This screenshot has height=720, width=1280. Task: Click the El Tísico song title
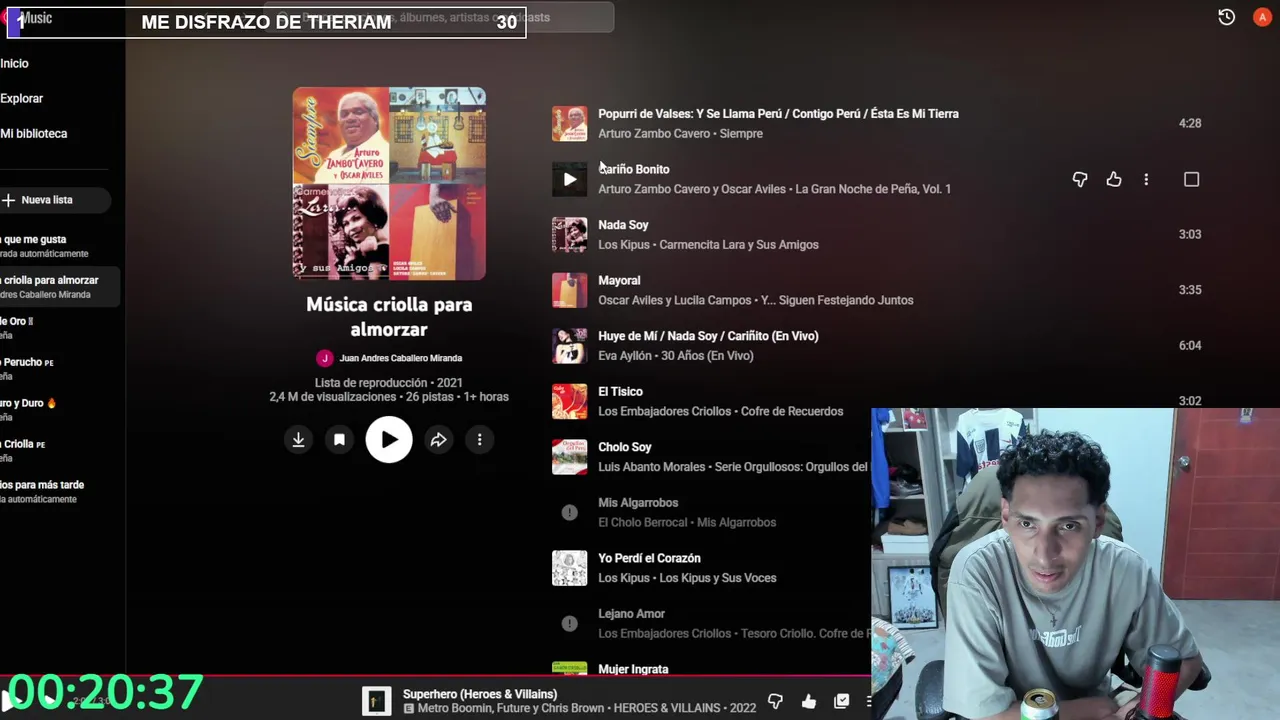coord(620,392)
